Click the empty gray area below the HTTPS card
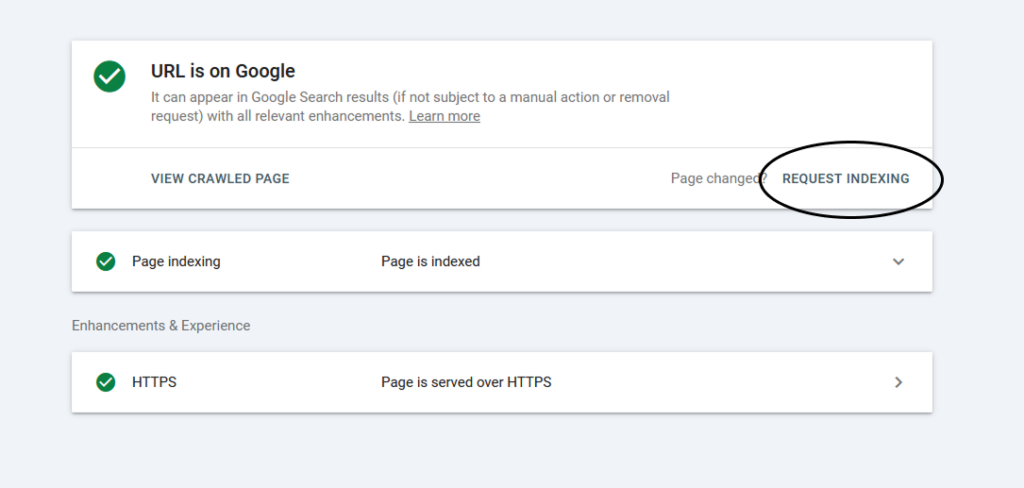The image size is (1024, 488). point(502,451)
